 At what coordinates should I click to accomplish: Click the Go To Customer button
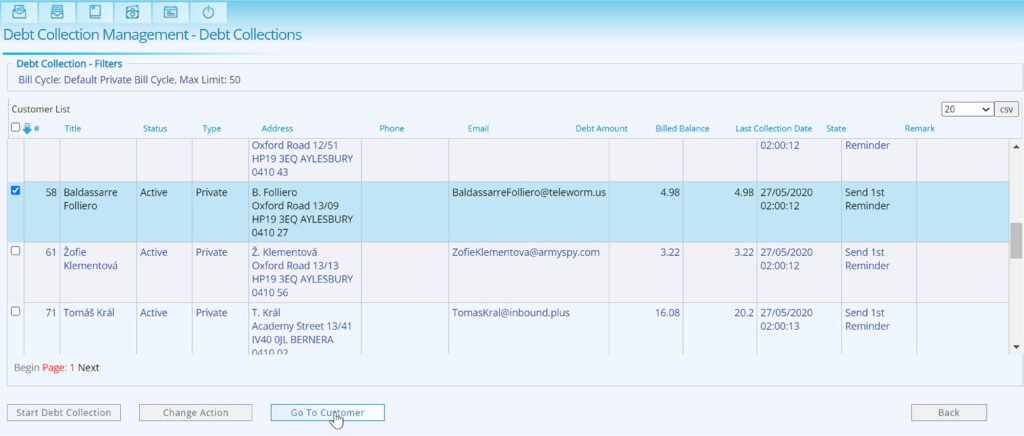point(327,413)
